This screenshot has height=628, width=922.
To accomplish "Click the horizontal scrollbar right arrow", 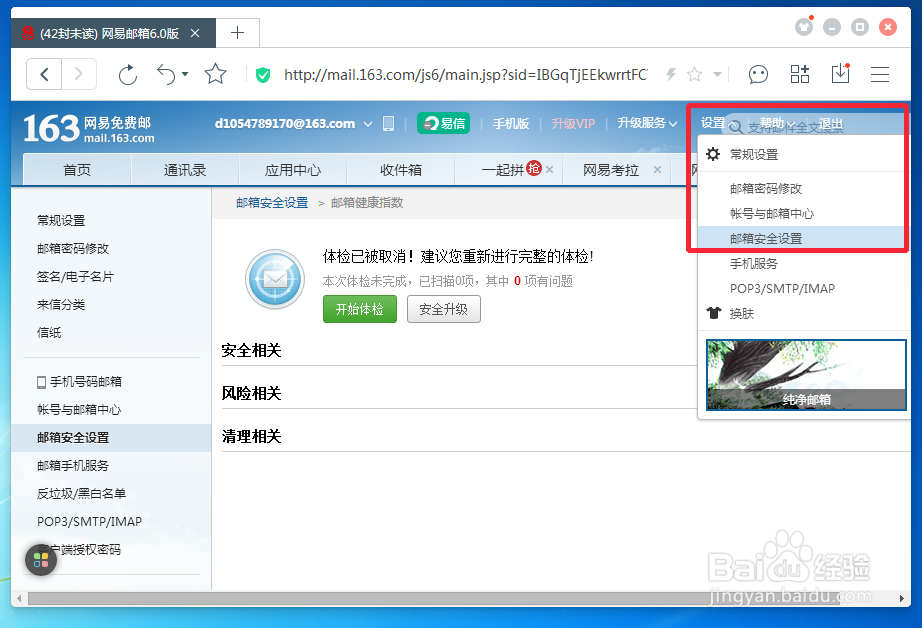I will click(901, 599).
